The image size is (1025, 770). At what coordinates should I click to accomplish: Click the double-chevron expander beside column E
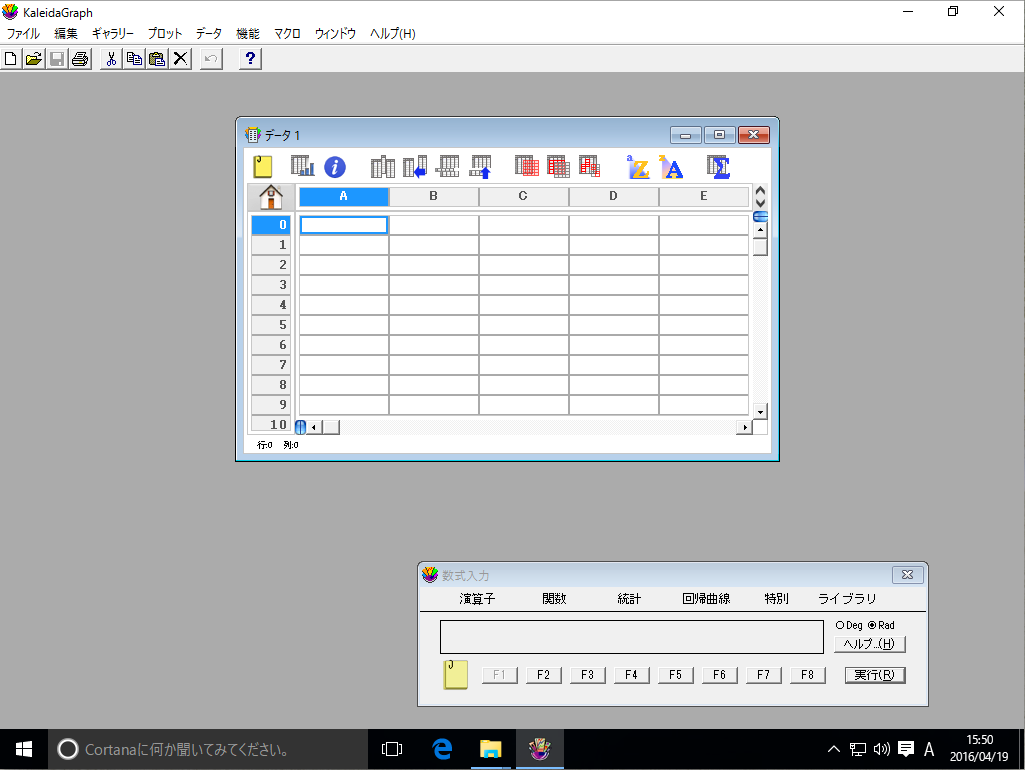[x=760, y=197]
